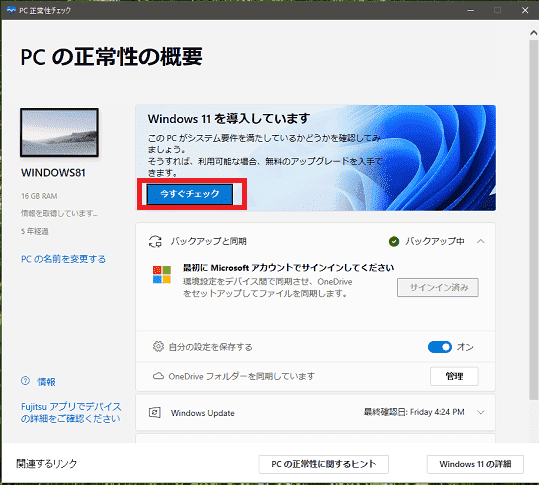
Task: Click PC の正常性に関するヒント button
Action: click(323, 464)
